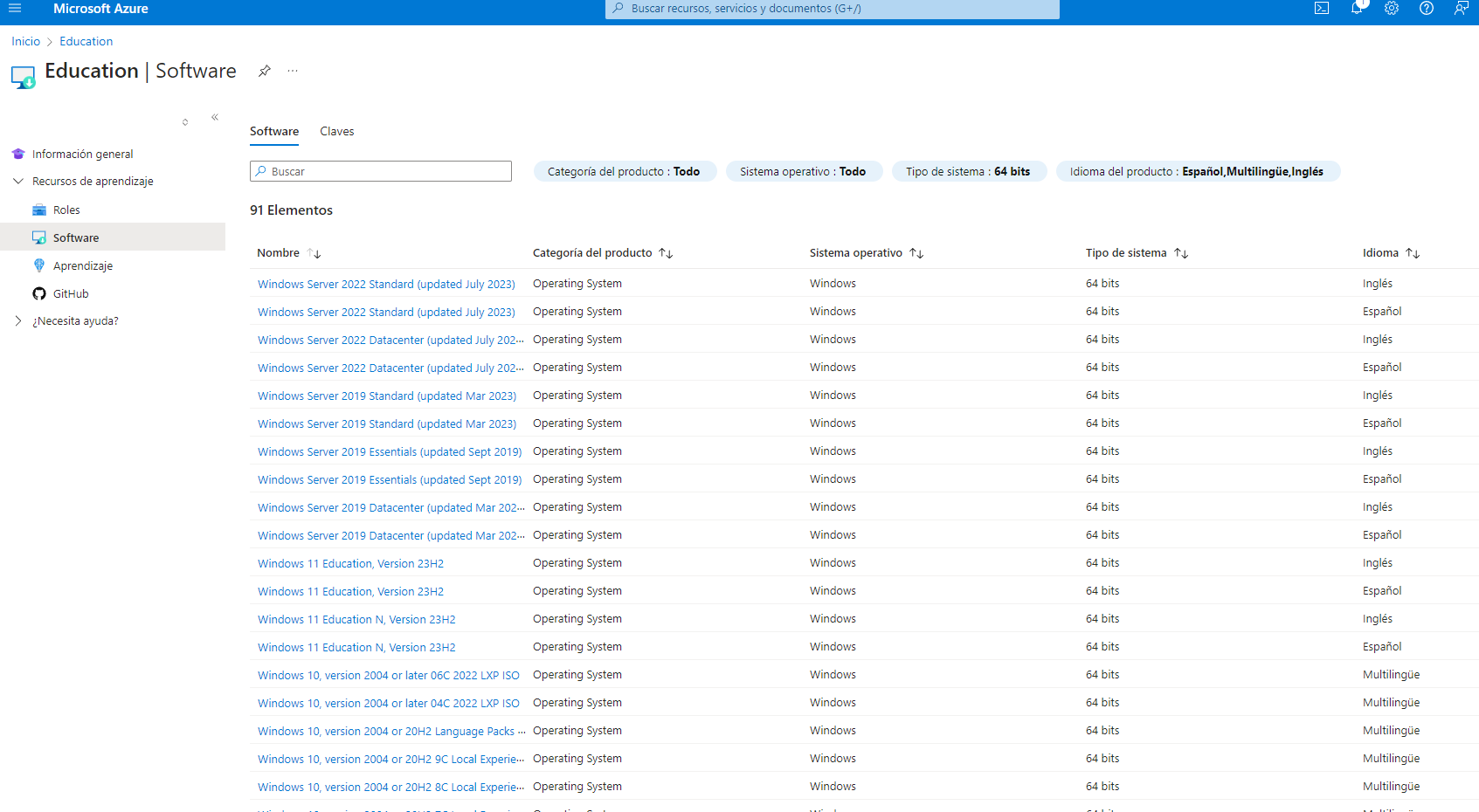Open Windows 11 Education N Español entry
Screen dimensions: 1479x812
(x=356, y=647)
